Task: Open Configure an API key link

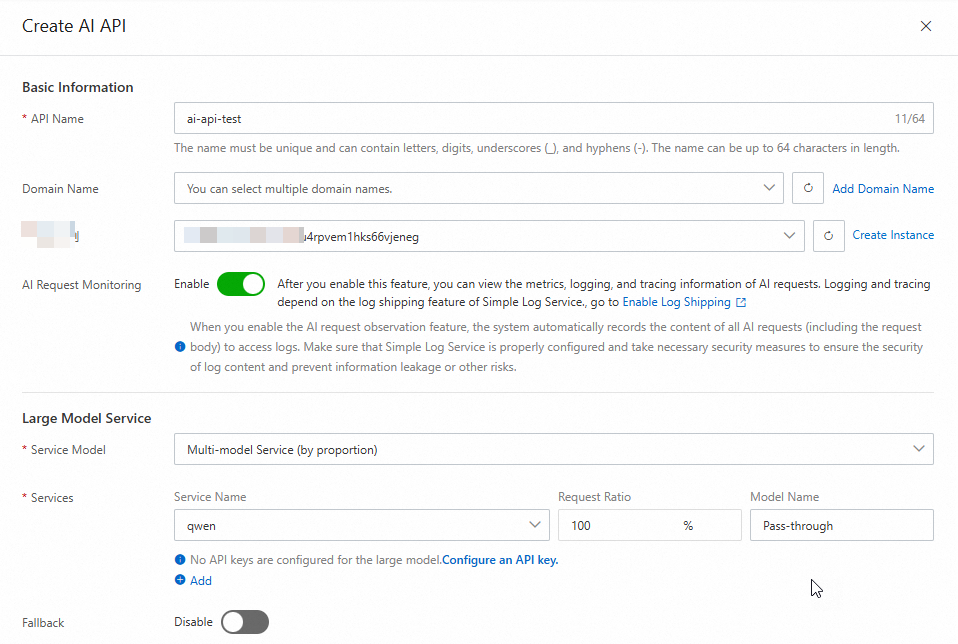Action: pos(499,560)
